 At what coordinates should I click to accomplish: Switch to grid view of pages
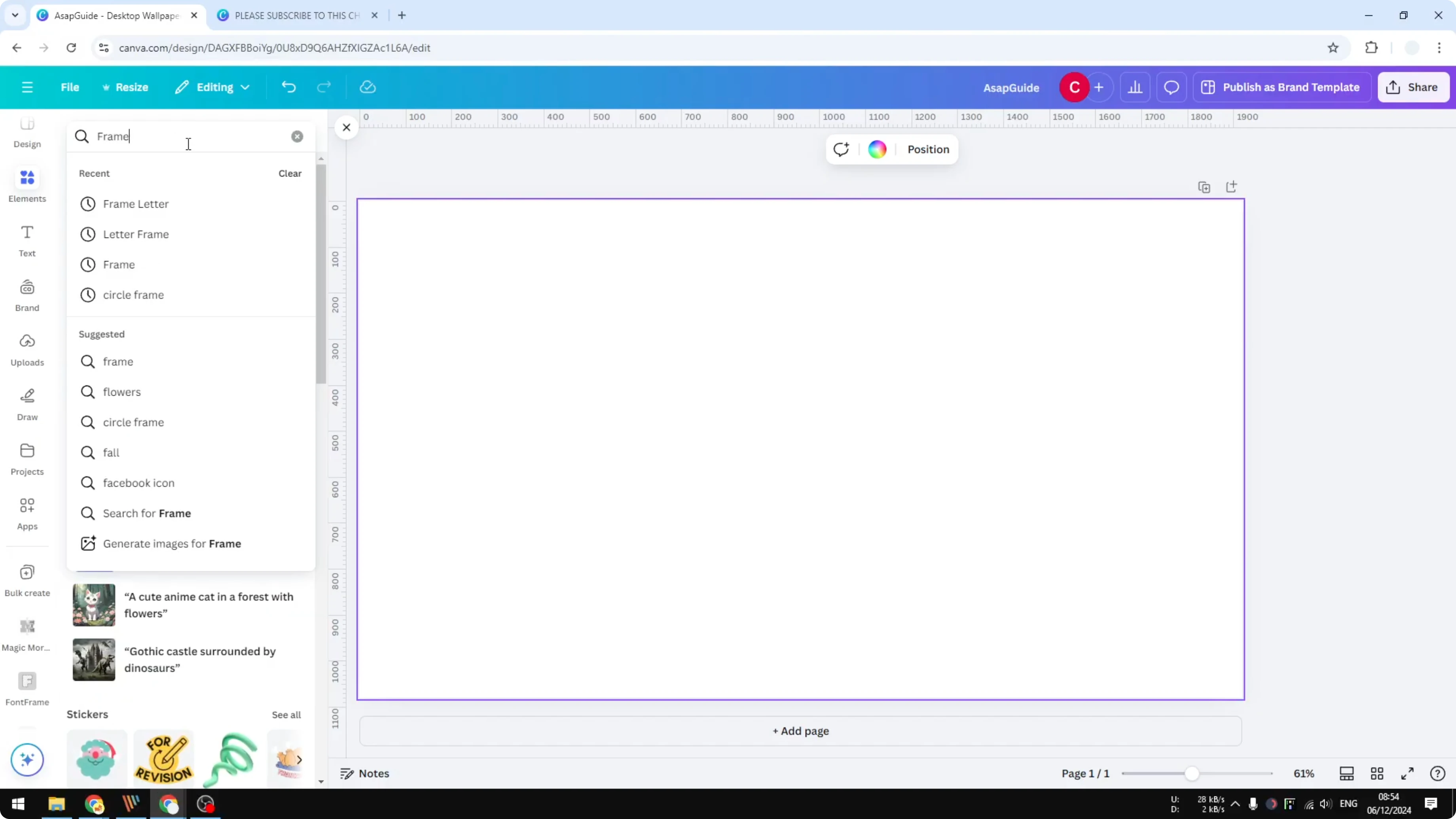coord(1377,773)
